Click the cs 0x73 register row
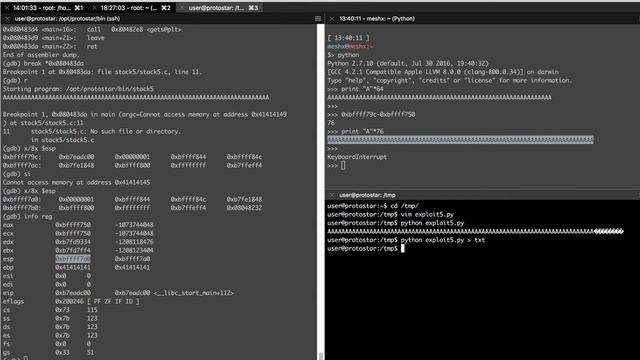This screenshot has height=360, width=640. 50,310
